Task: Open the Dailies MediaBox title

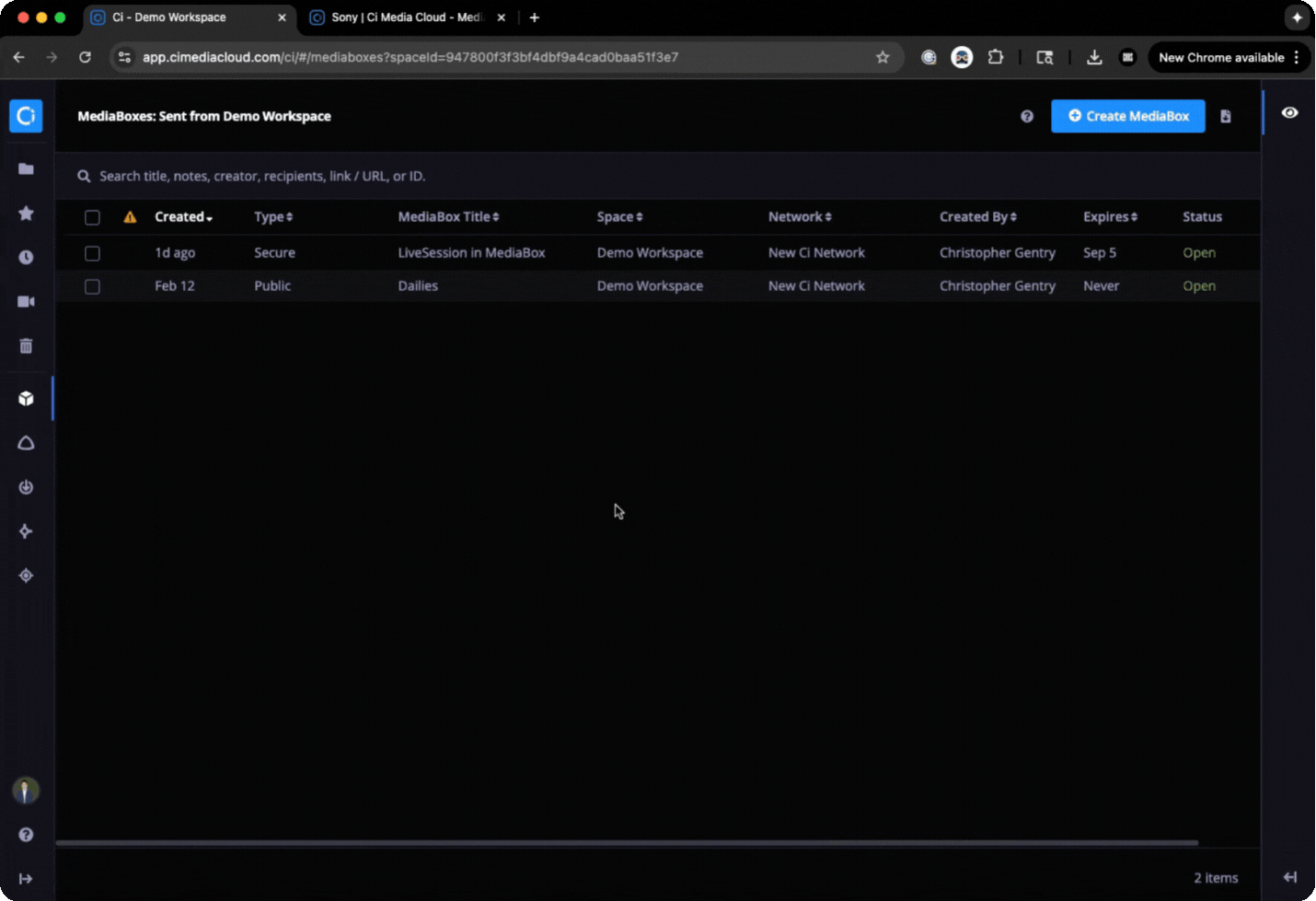Action: [418, 286]
